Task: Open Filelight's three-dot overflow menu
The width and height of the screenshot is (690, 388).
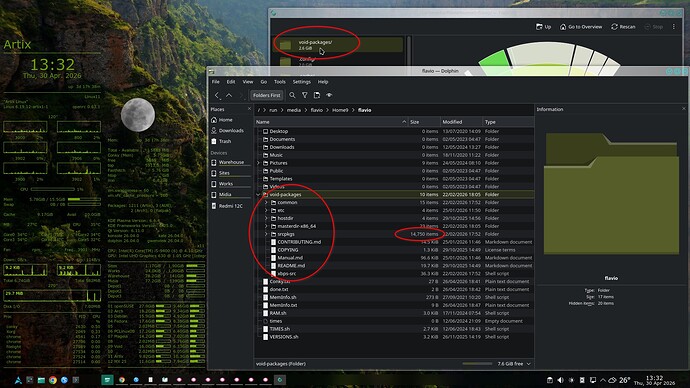Action: (674, 27)
